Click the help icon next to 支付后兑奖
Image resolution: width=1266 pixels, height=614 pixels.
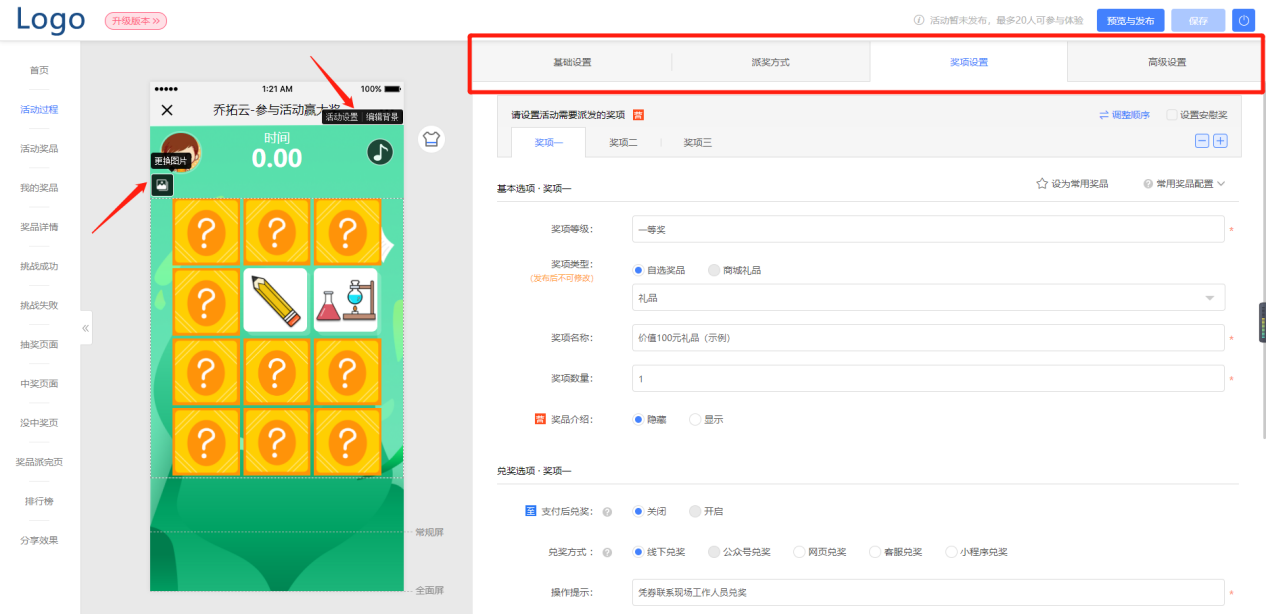pos(607,512)
